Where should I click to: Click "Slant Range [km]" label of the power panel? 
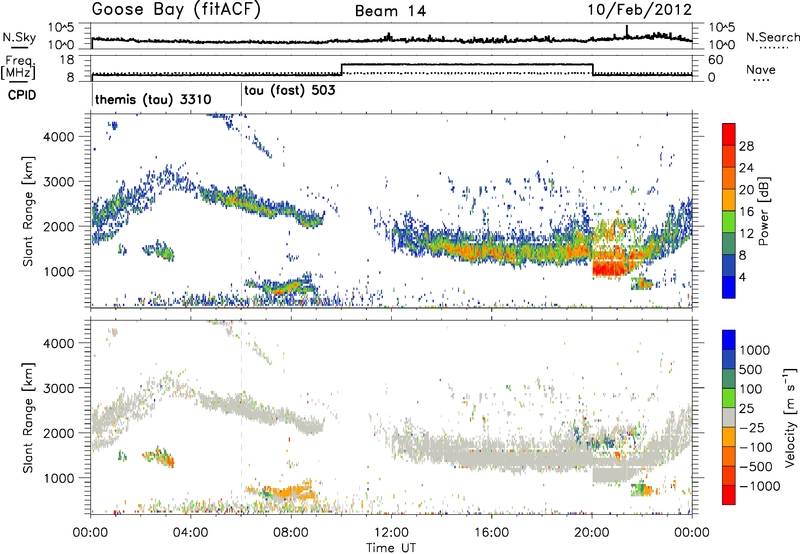[x=28, y=211]
